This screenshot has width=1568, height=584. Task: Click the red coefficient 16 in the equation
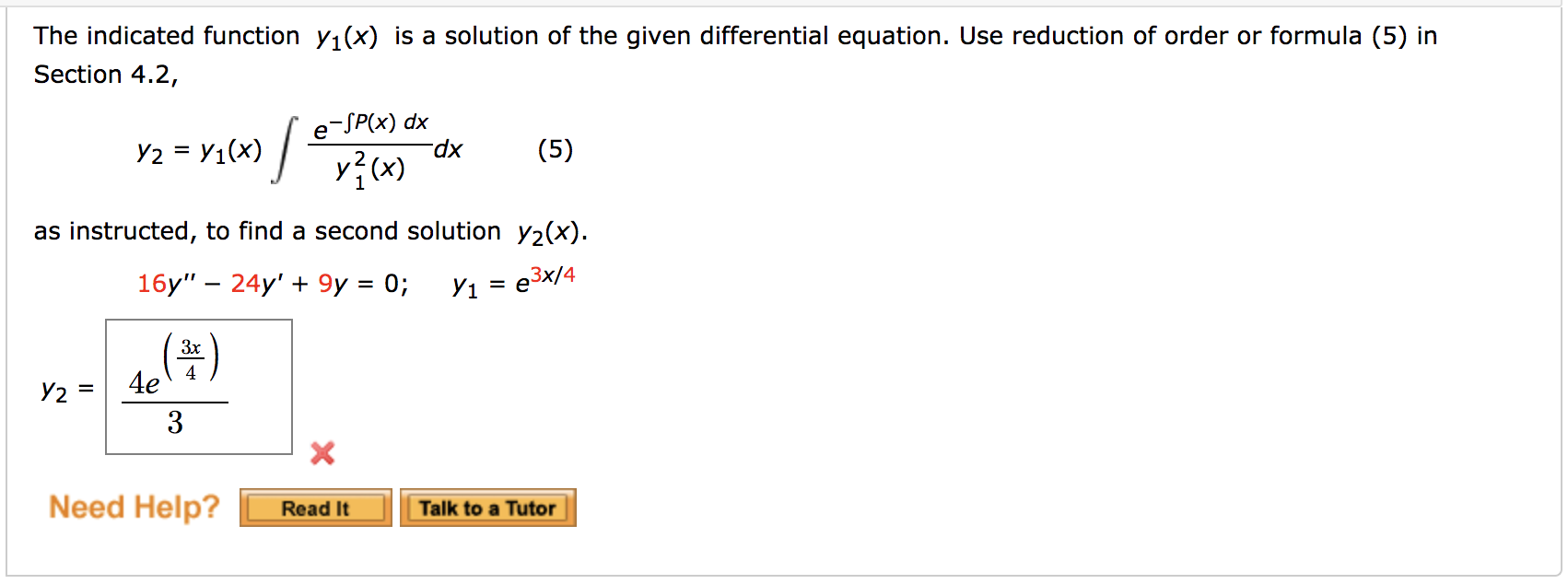(x=151, y=284)
